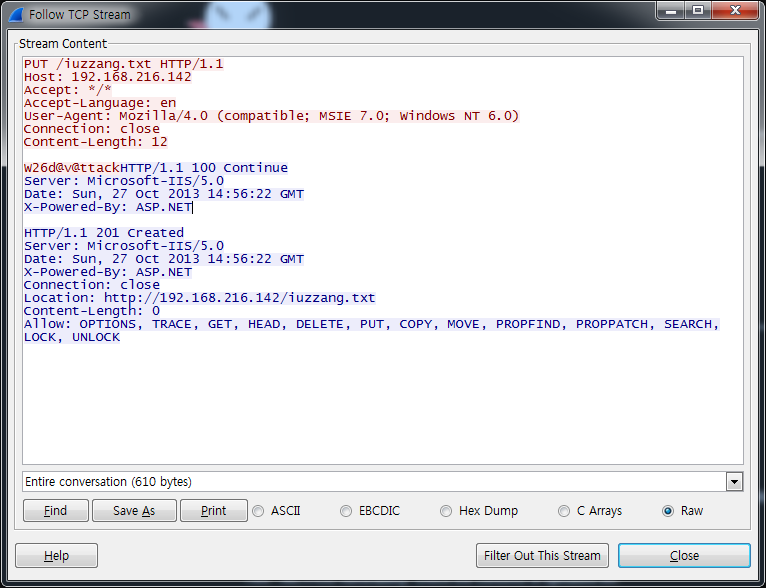Open the Entire conversation dropdown arrow

coord(734,482)
